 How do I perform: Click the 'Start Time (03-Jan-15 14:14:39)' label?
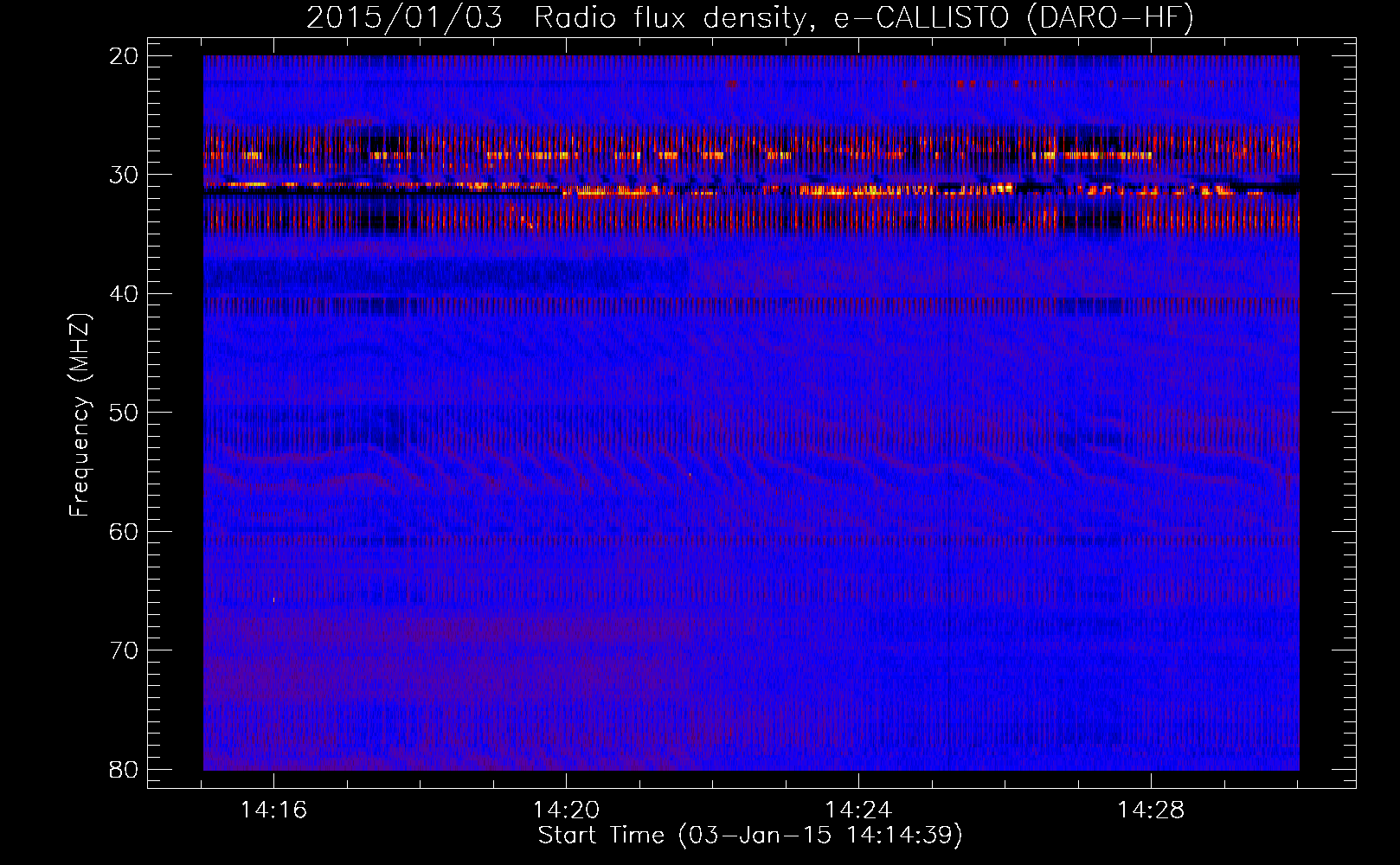[x=750, y=836]
